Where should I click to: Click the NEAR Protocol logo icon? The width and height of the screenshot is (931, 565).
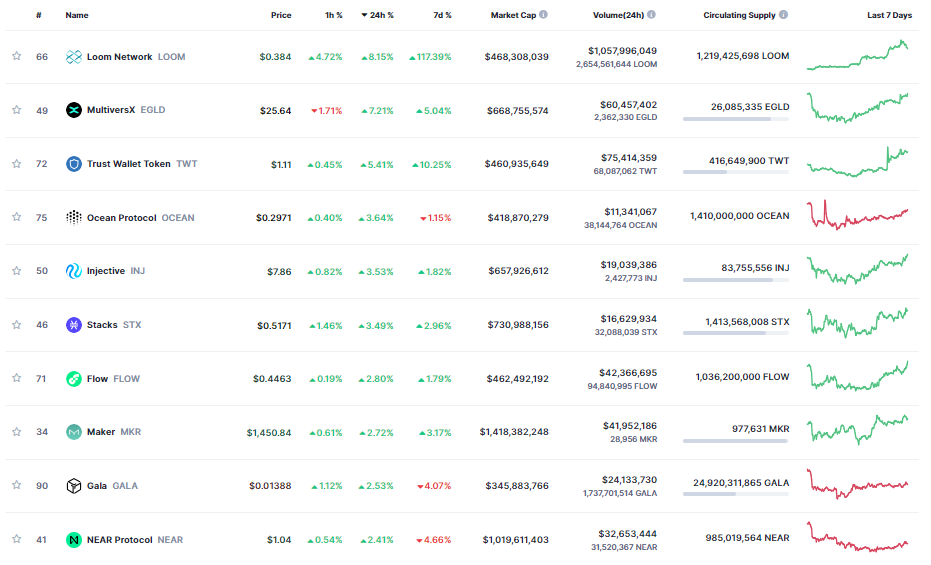pos(74,539)
